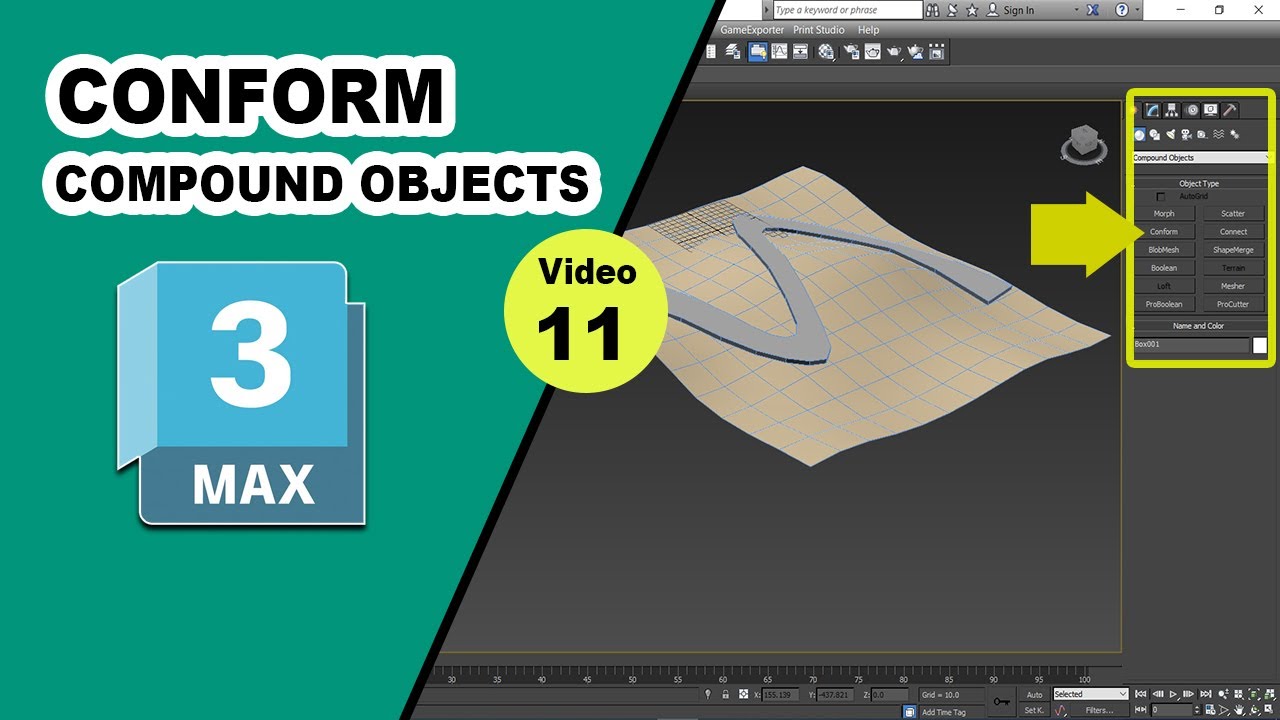Expand the Sign In dropdown arrow

point(1077,10)
